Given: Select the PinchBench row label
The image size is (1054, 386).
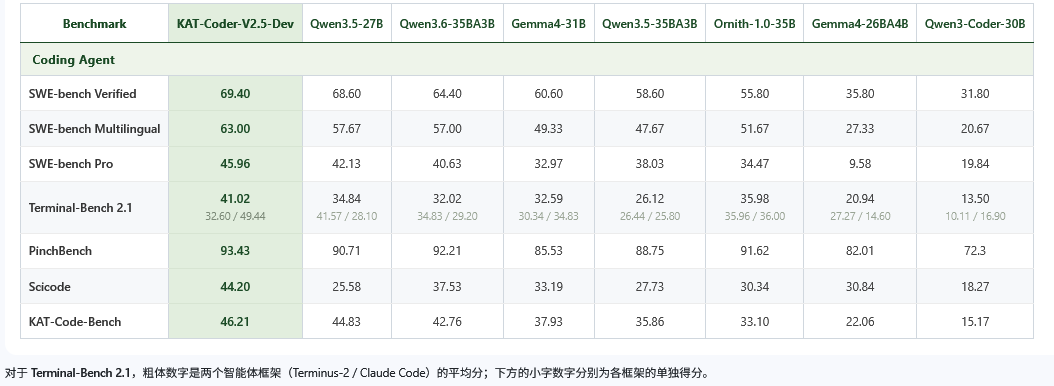Looking at the screenshot, I should [x=60, y=251].
